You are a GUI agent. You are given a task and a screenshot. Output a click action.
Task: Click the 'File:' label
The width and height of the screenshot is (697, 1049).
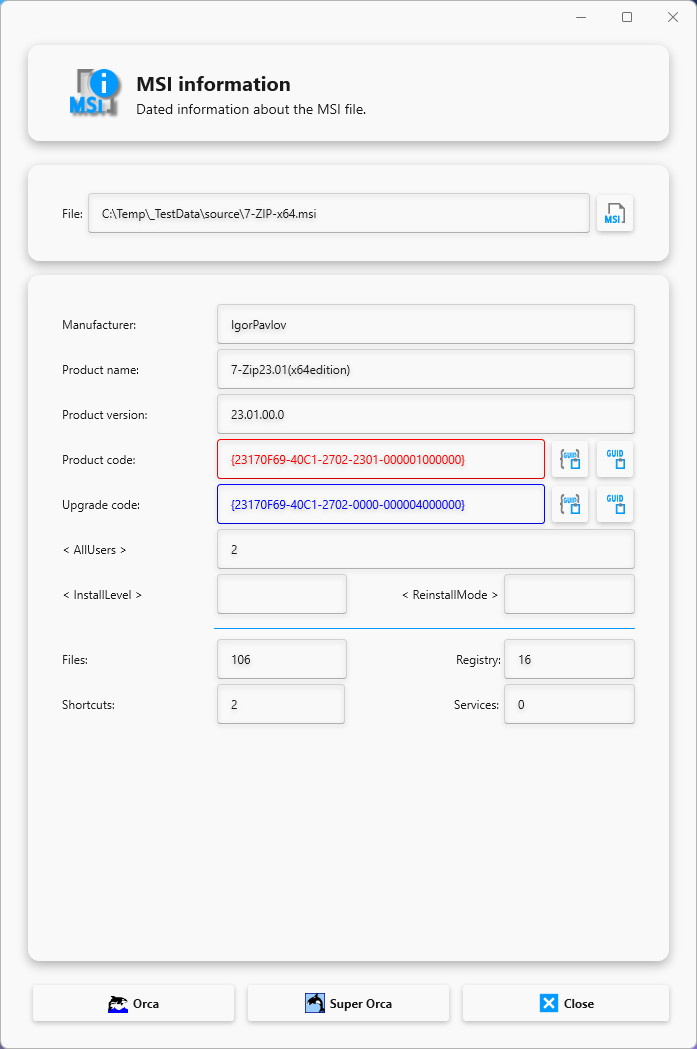click(x=72, y=213)
